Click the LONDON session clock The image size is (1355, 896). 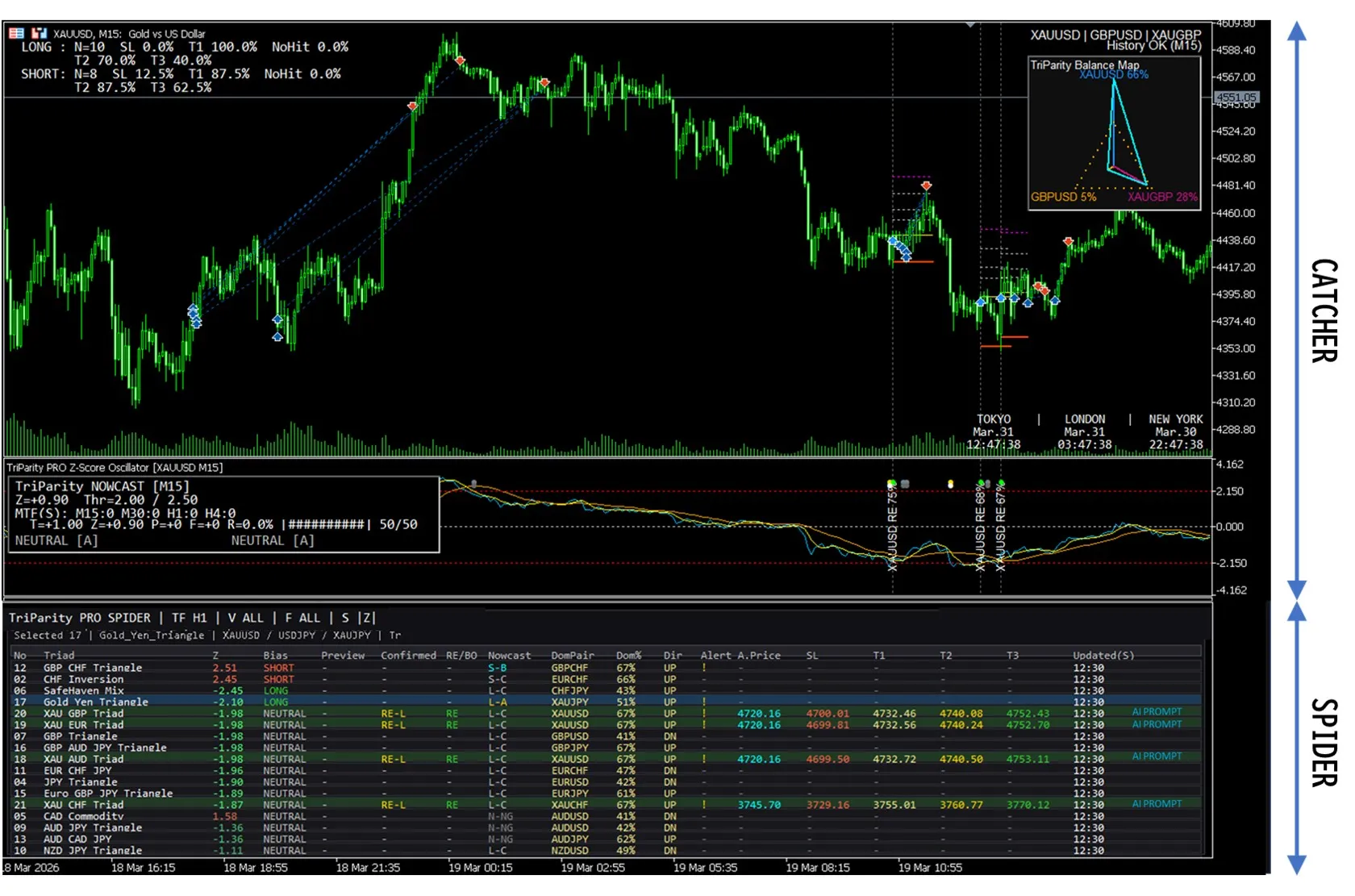pos(1085,431)
